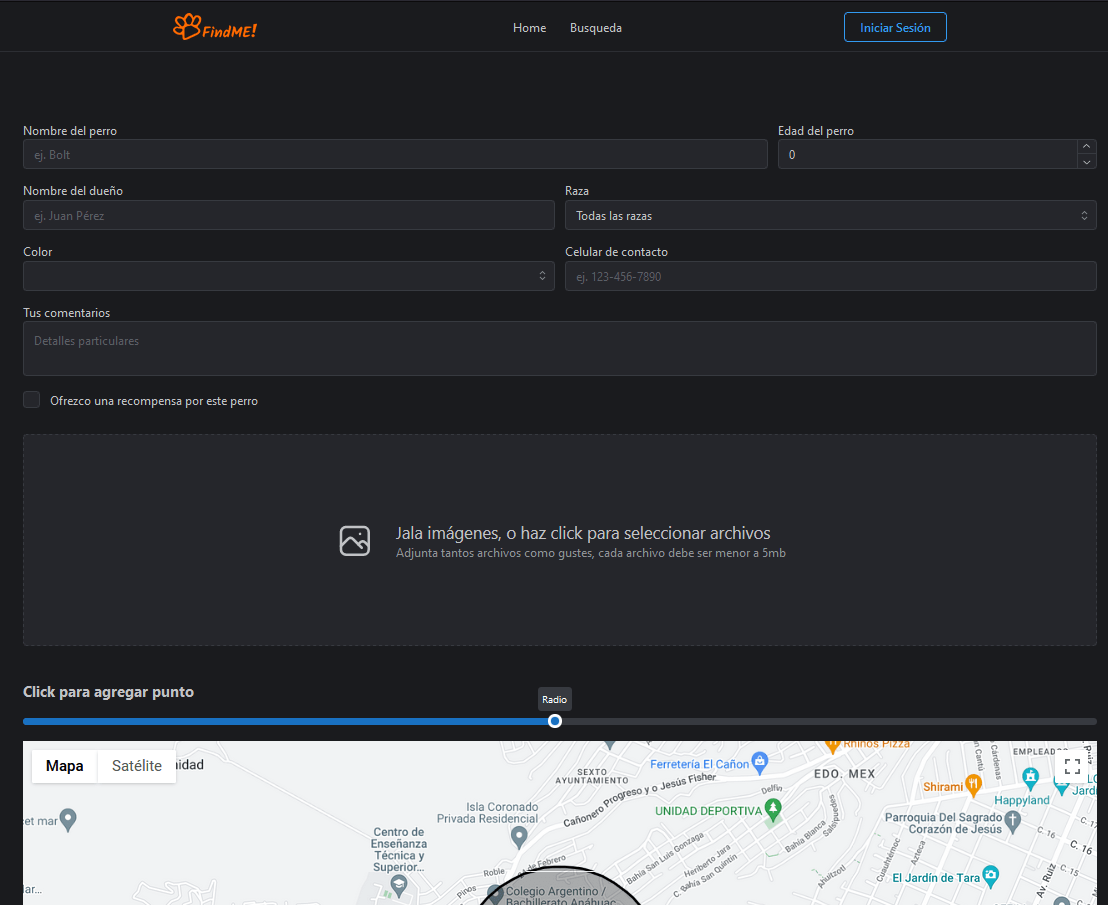Click the Iniciar Sesión button

click(x=895, y=28)
